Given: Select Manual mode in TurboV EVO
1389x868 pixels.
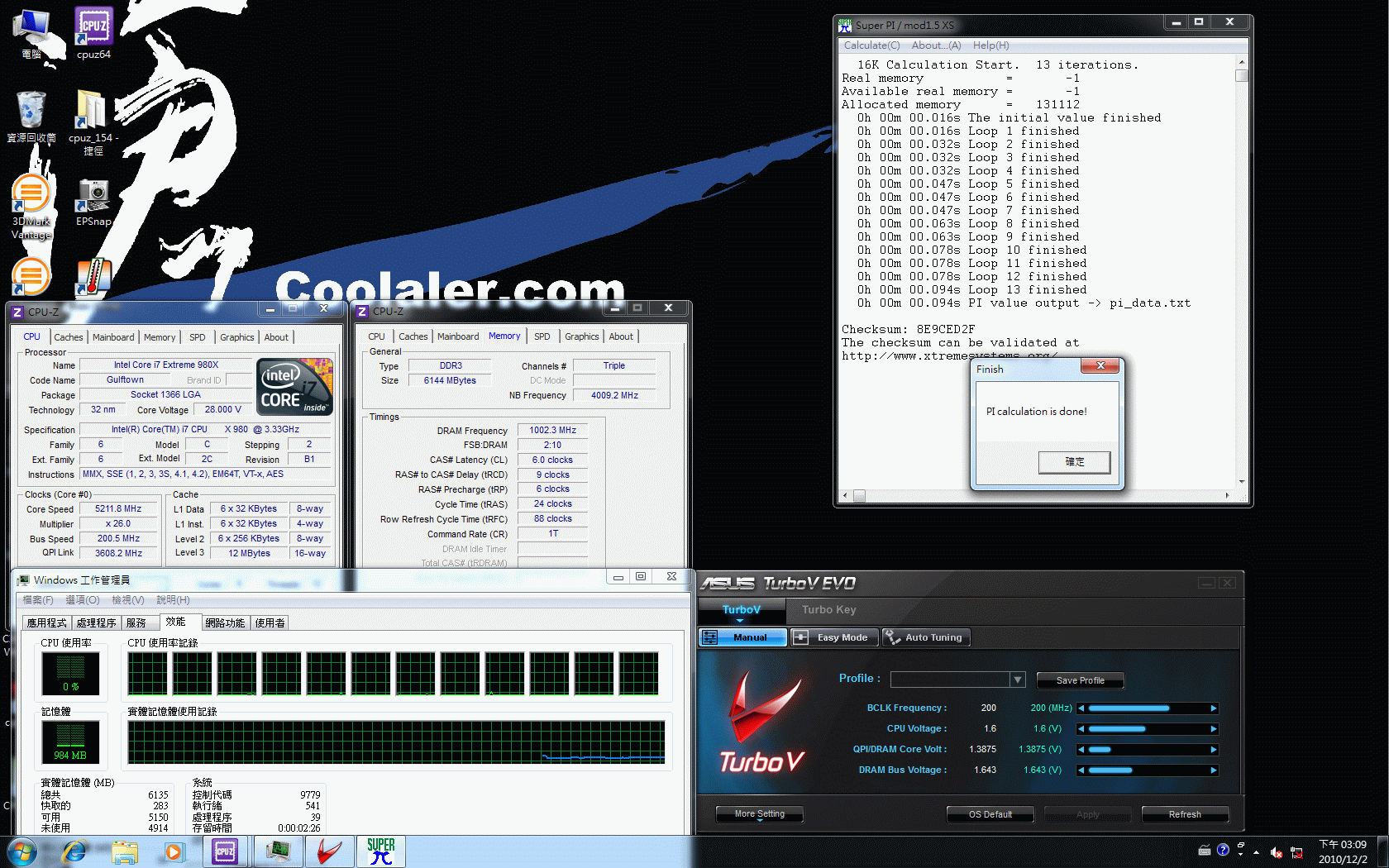Looking at the screenshot, I should (742, 637).
